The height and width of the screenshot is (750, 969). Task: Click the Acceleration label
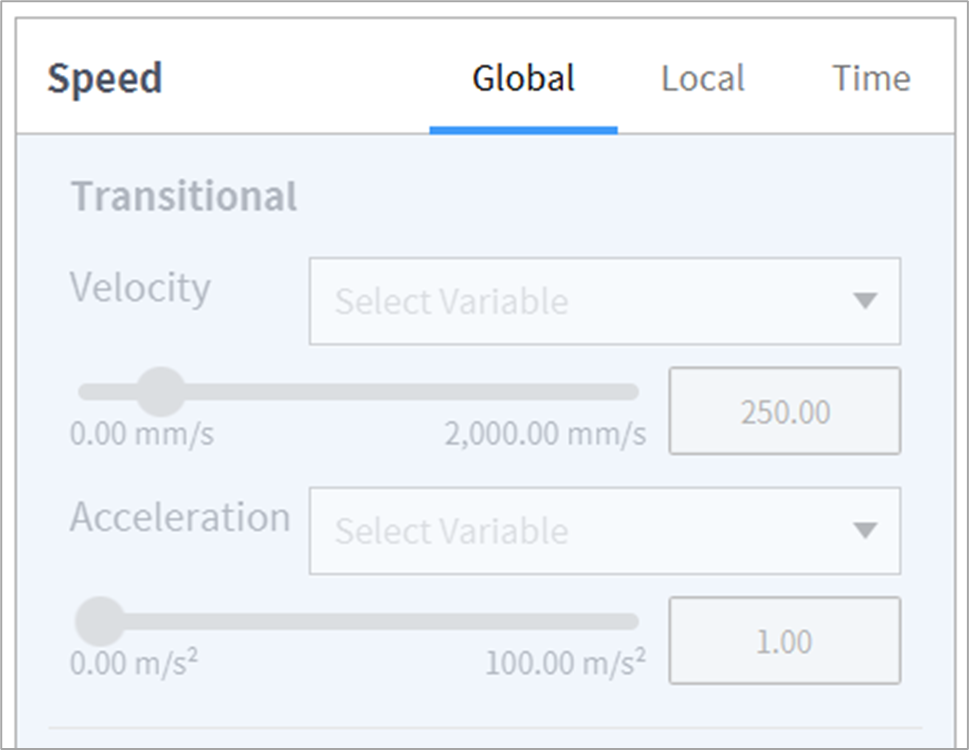(x=180, y=518)
